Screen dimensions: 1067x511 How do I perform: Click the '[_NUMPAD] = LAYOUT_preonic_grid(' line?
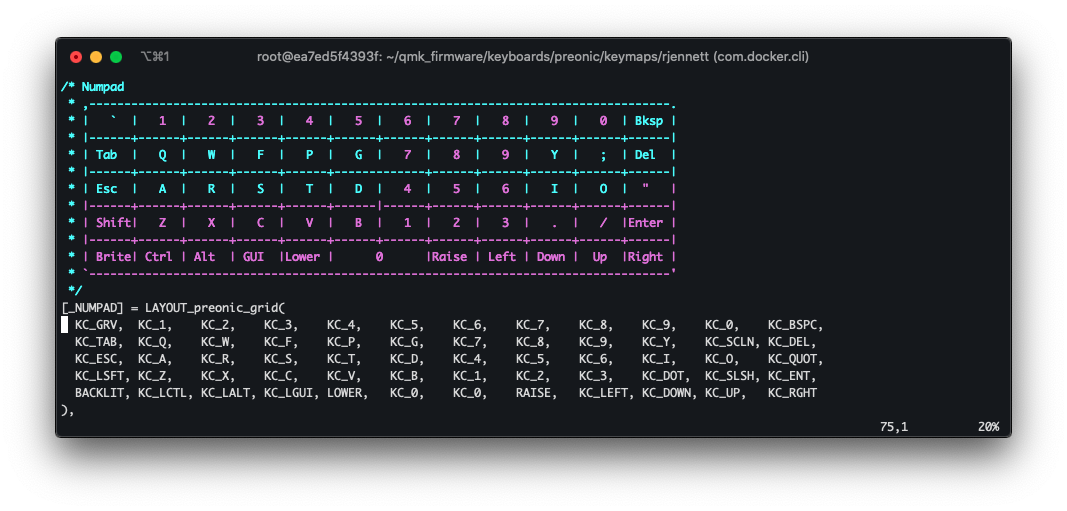175,308
